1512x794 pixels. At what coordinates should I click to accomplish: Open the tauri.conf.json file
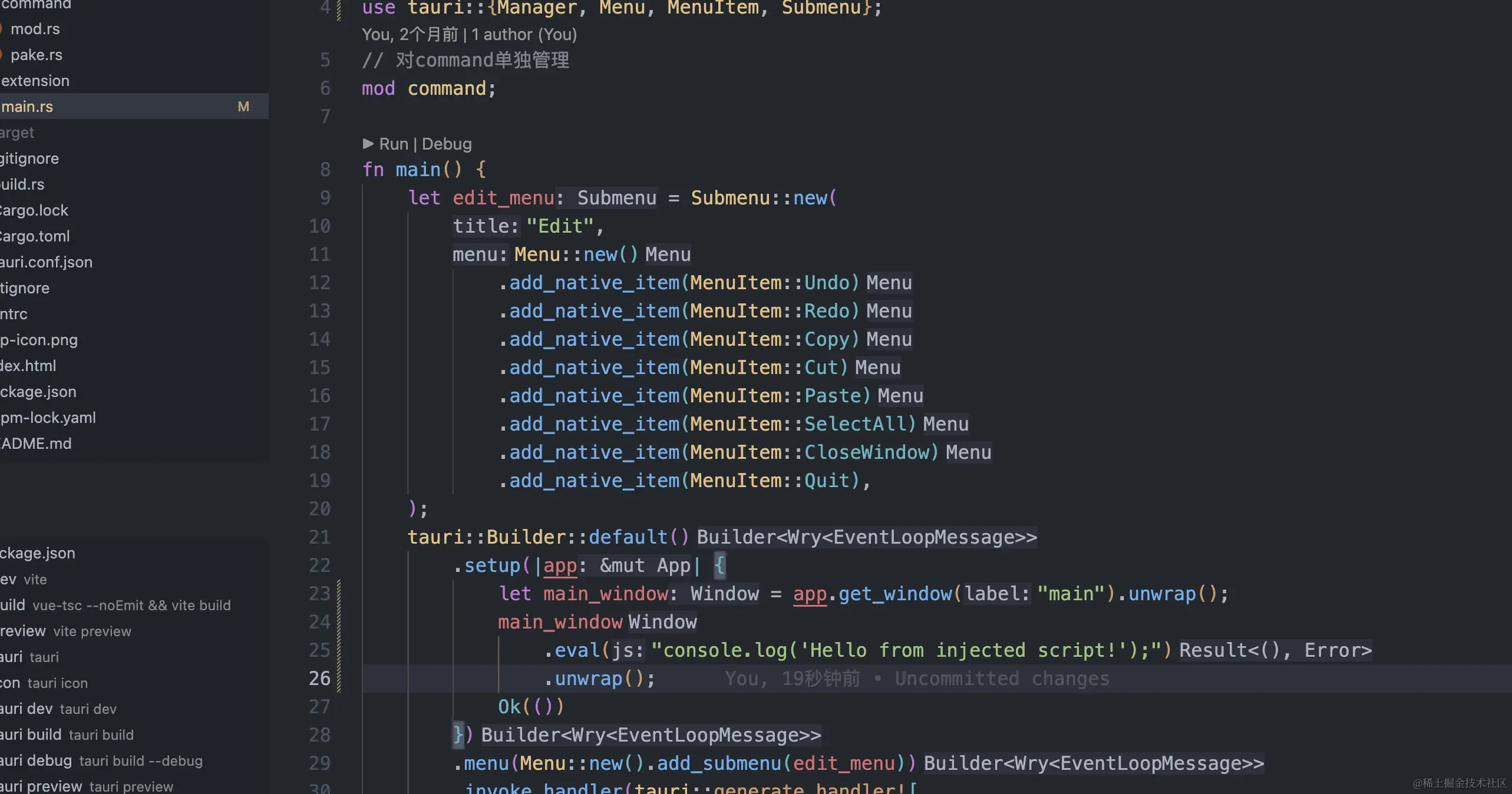pyautogui.click(x=46, y=262)
